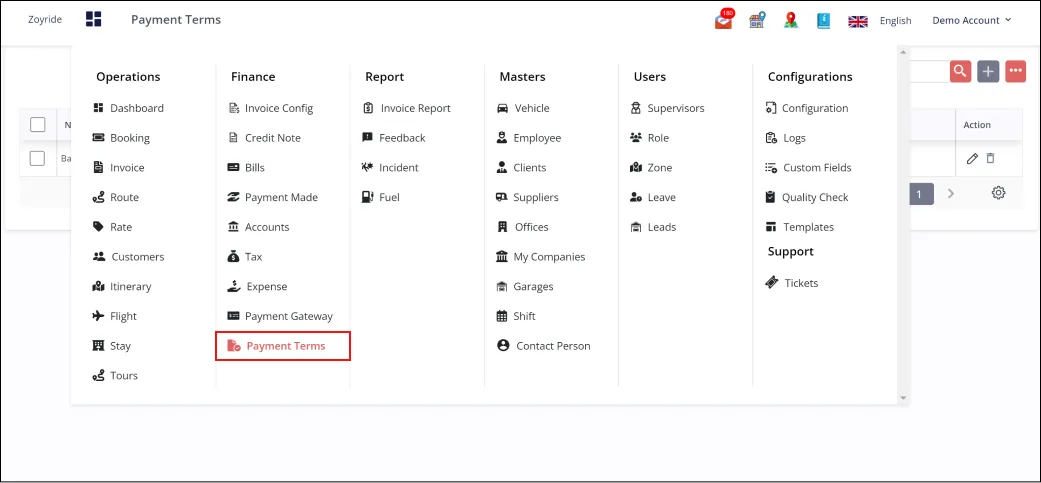Click the Supervisors icon under Users
The width and height of the screenshot is (1041, 483).
tap(635, 108)
